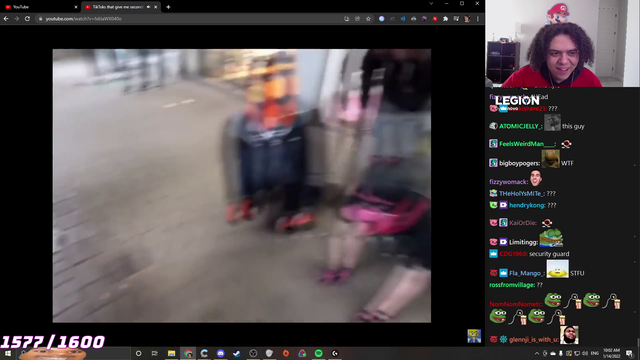Image resolution: width=640 pixels, height=360 pixels.
Task: Open the Windows Start menu
Action: [x=8, y=353]
